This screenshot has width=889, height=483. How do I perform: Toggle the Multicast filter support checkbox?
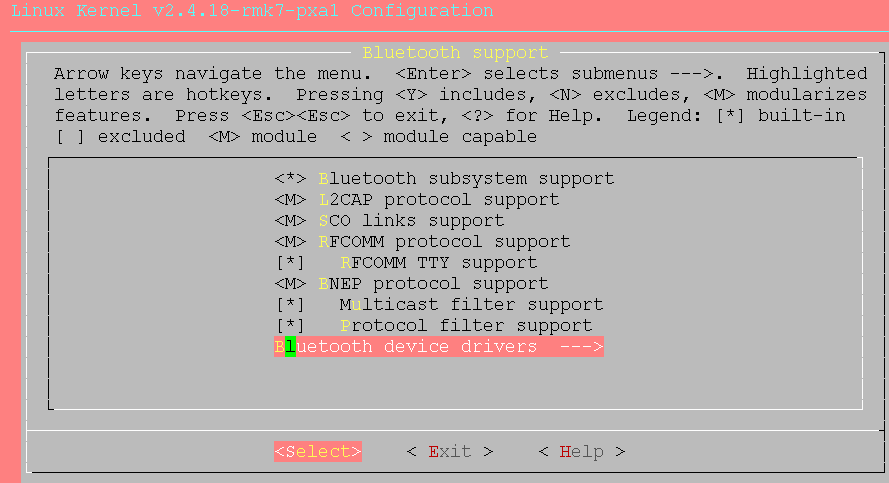tap(290, 305)
